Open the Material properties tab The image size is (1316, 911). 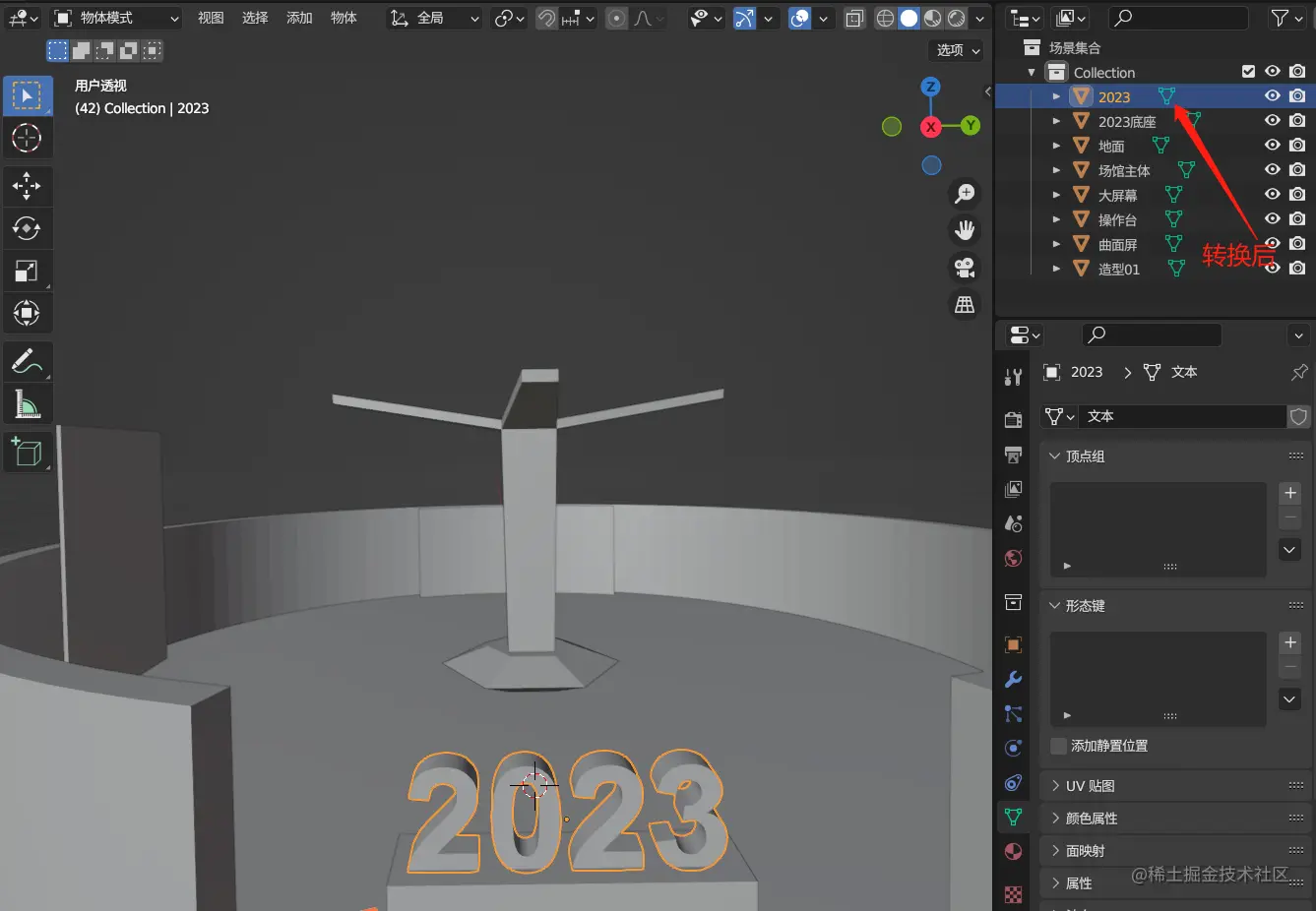(x=1013, y=851)
